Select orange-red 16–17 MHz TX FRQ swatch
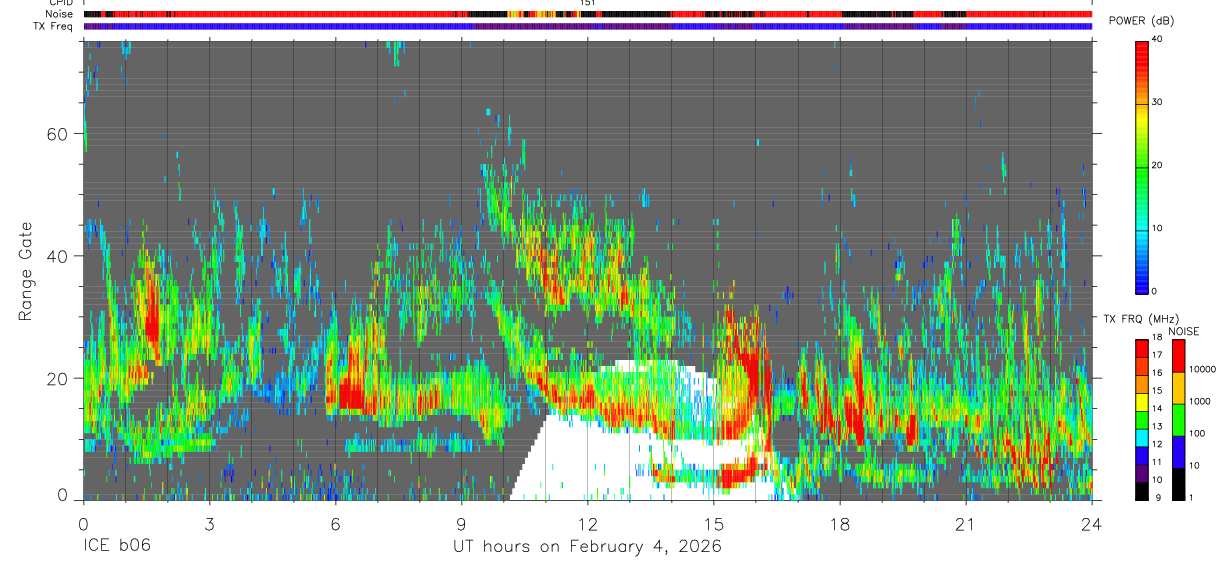Screen dimensions: 1228x567 click(x=1142, y=366)
